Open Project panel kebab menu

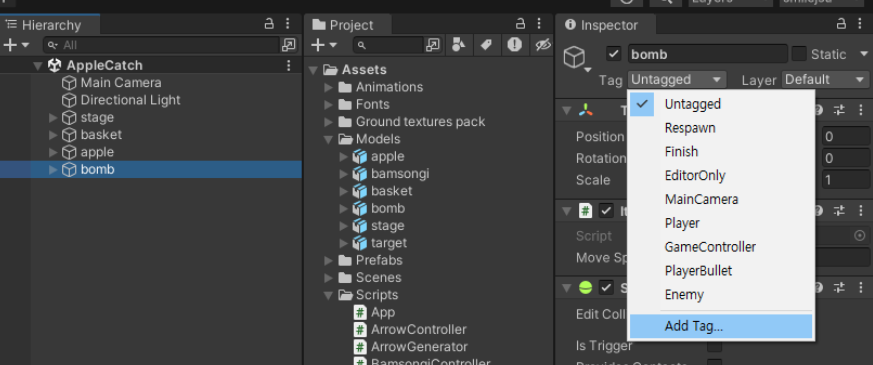click(540, 24)
